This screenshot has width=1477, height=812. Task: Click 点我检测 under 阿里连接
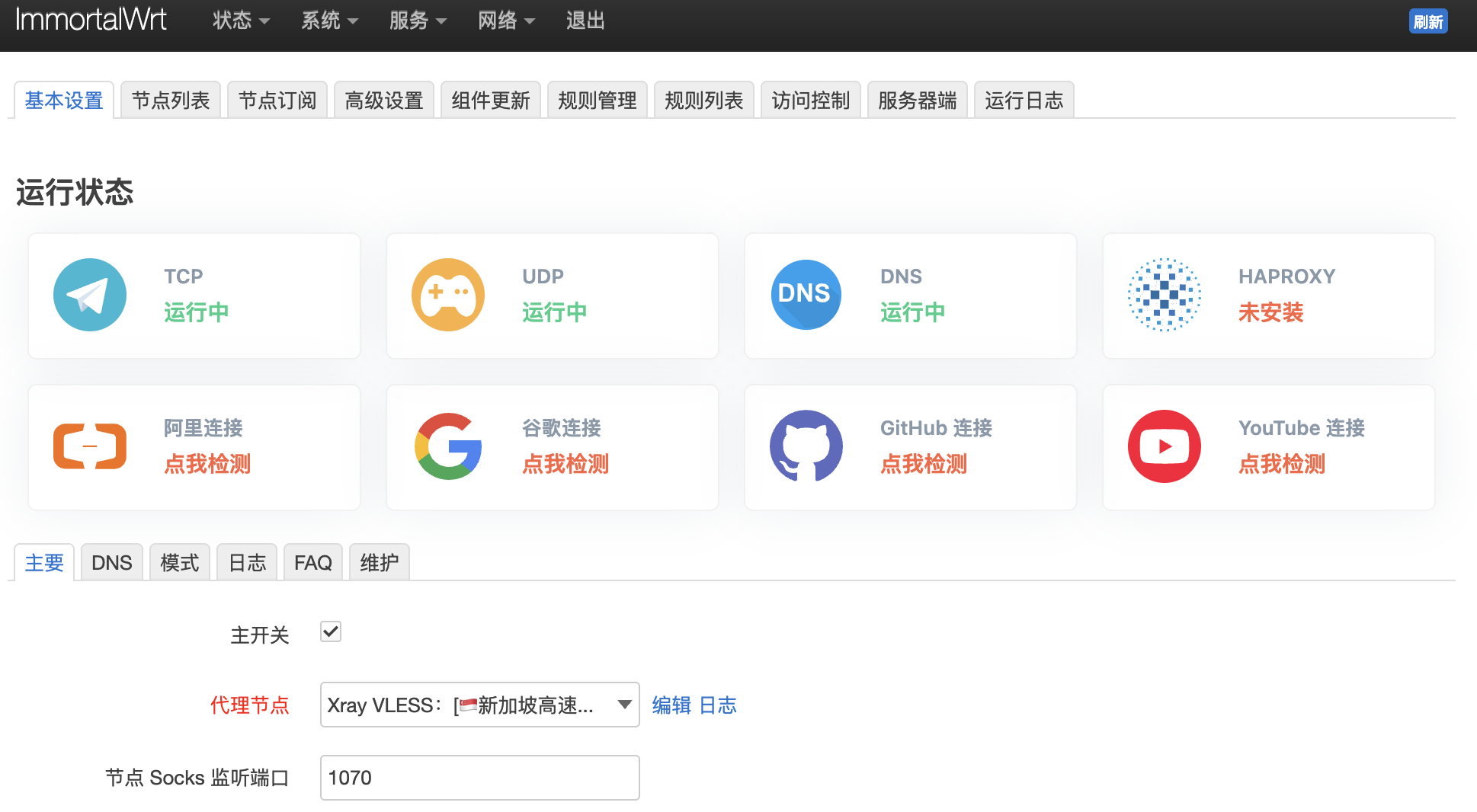[x=207, y=464]
